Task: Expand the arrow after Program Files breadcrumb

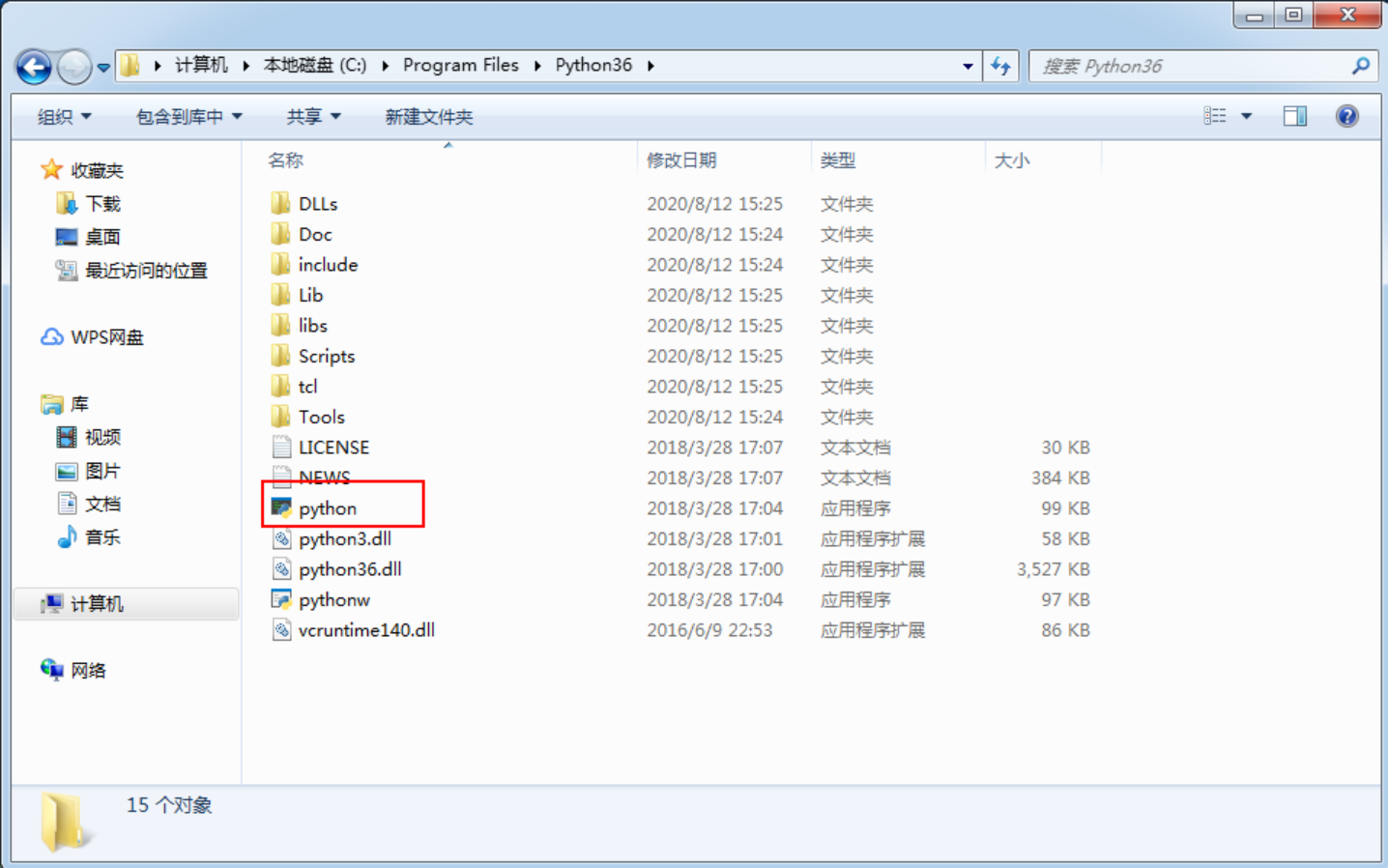Action: 537,66
